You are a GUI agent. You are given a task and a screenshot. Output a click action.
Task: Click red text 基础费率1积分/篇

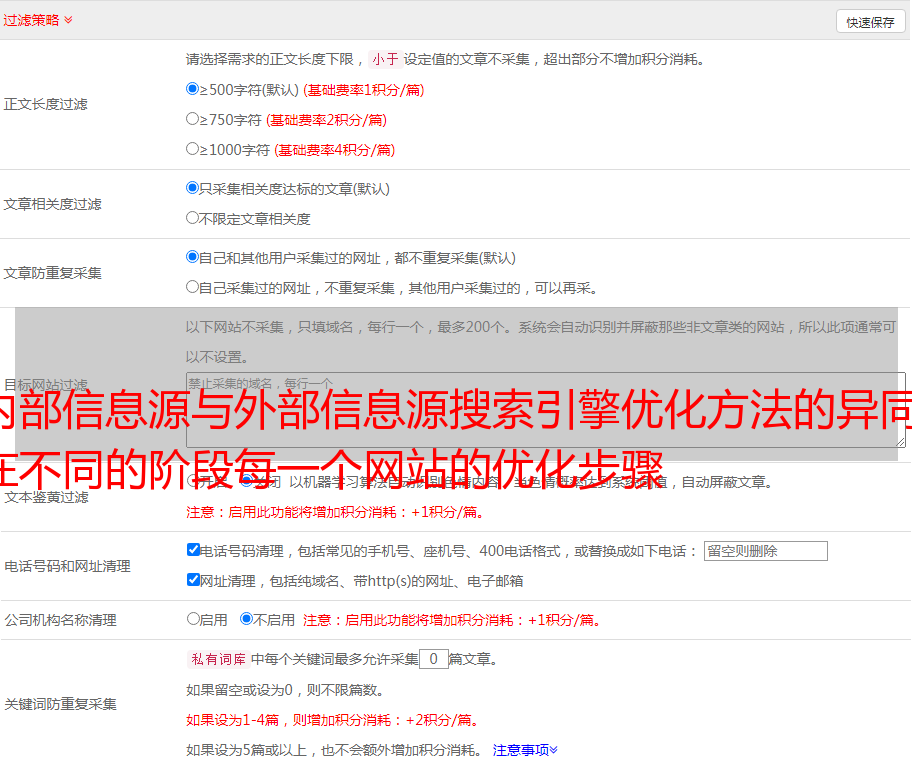coord(364,90)
